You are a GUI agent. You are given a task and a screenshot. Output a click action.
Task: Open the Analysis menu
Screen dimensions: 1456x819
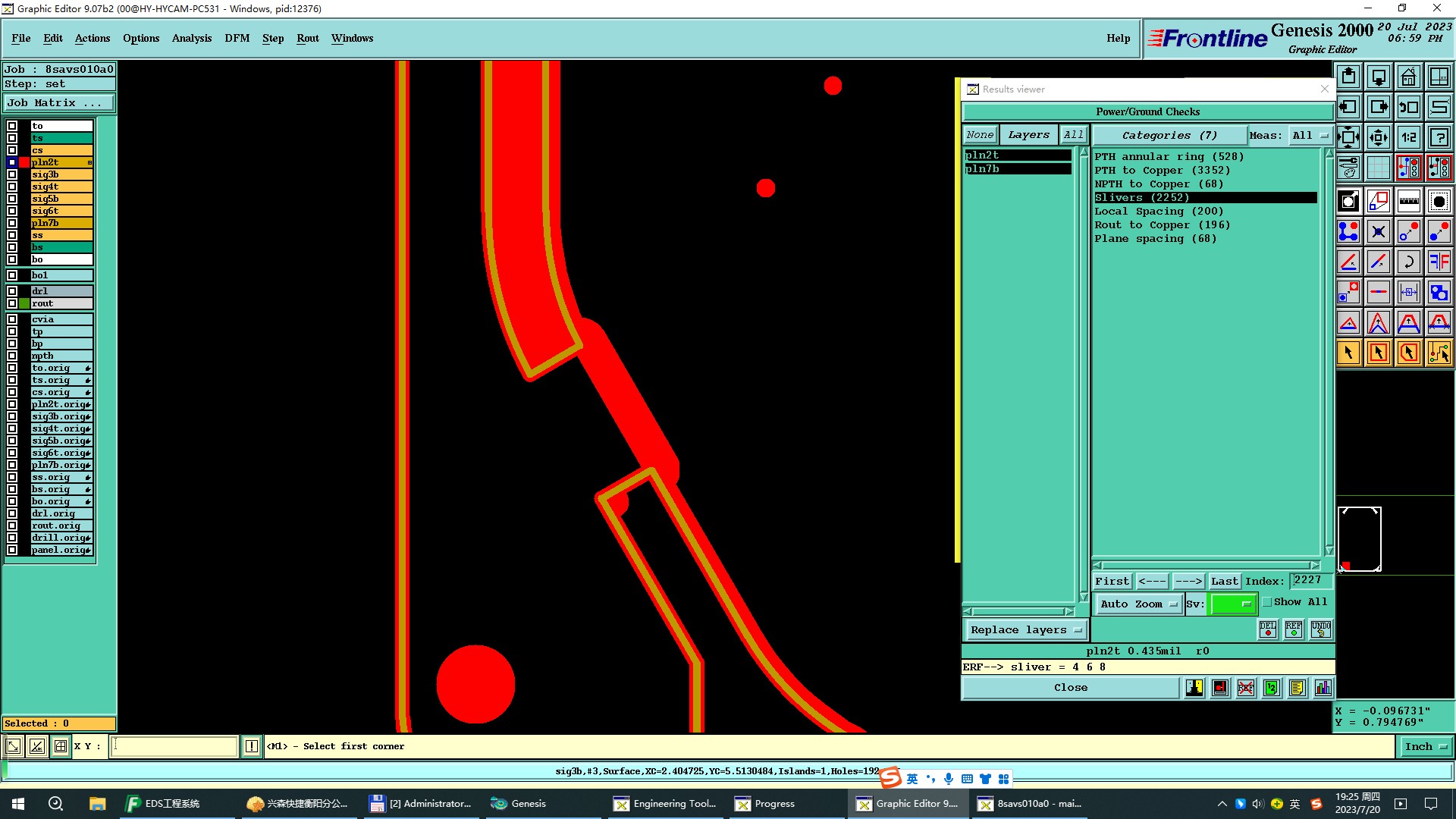coord(191,38)
